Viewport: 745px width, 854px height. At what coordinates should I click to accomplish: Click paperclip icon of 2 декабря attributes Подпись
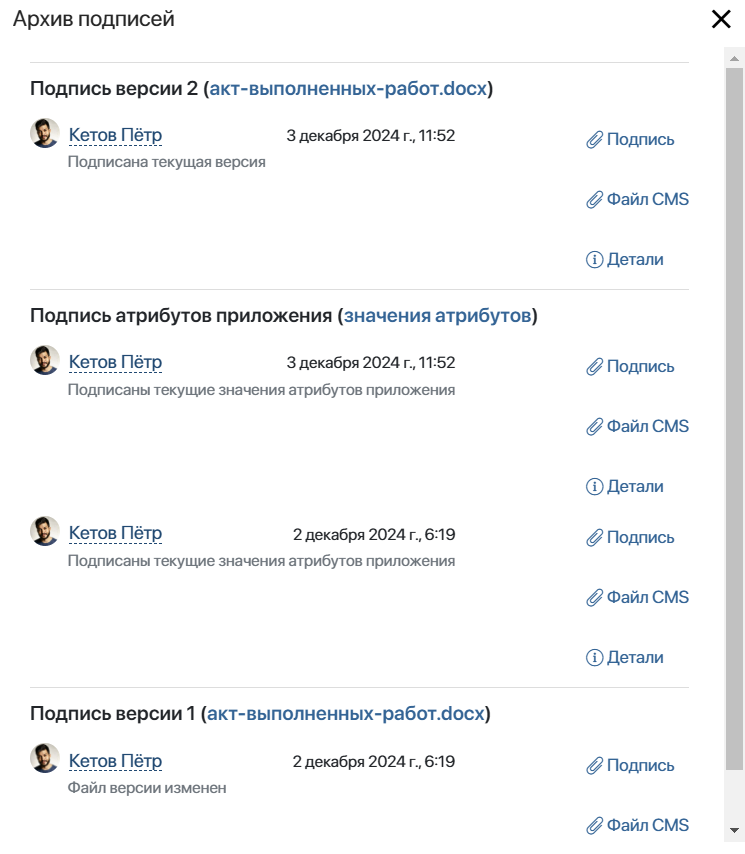pyautogui.click(x=594, y=538)
